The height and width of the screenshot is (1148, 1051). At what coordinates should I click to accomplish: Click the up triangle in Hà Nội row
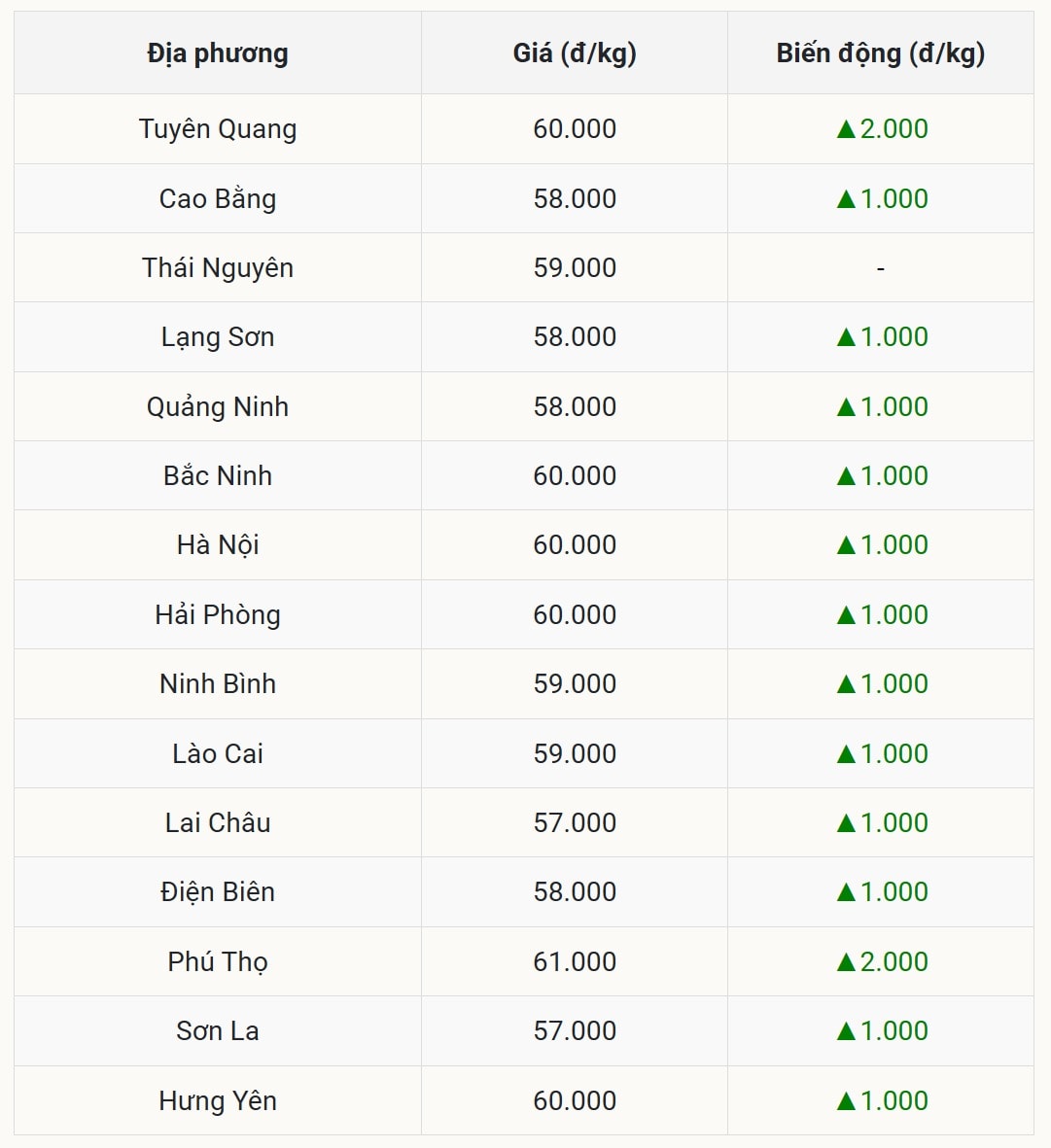tap(846, 545)
